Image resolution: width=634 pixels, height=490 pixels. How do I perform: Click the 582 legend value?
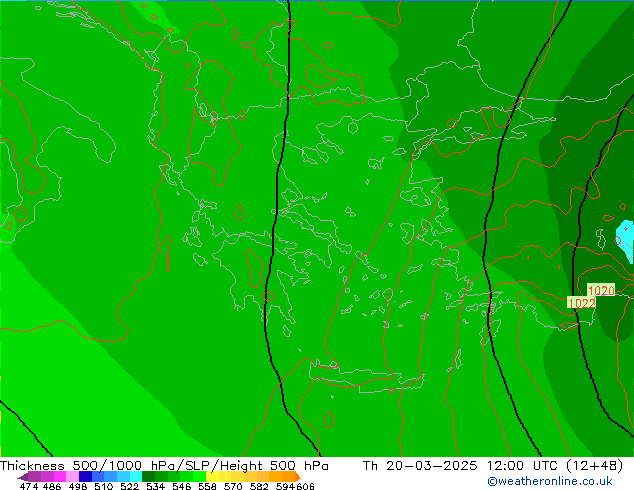[x=259, y=486]
